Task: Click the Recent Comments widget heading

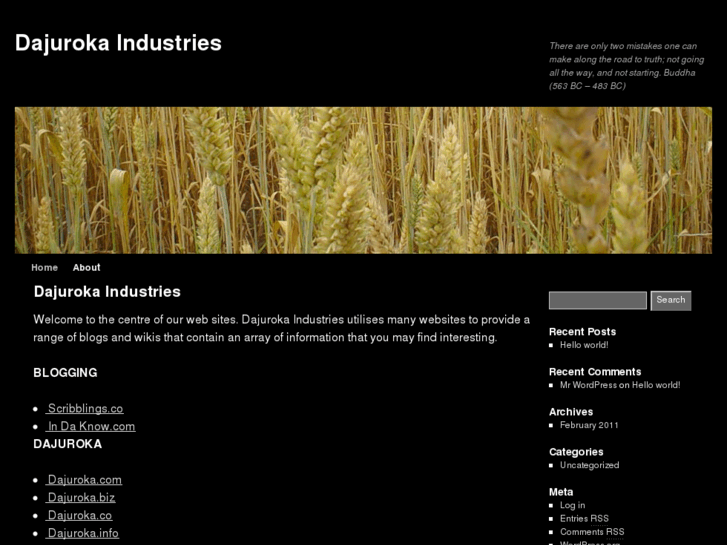Action: coord(595,372)
